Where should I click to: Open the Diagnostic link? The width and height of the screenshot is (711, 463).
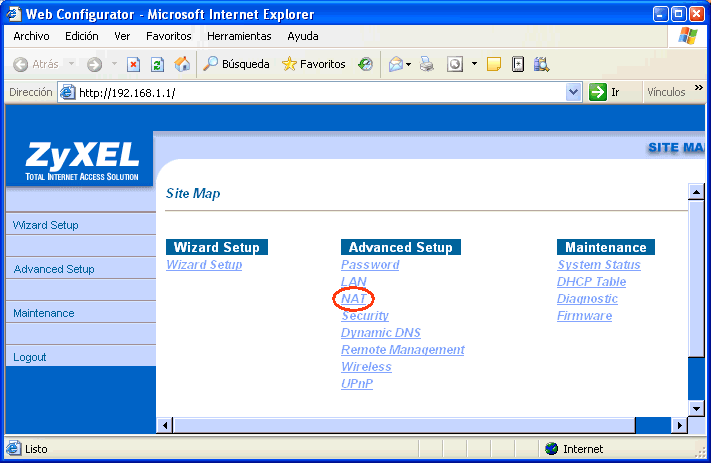click(587, 299)
